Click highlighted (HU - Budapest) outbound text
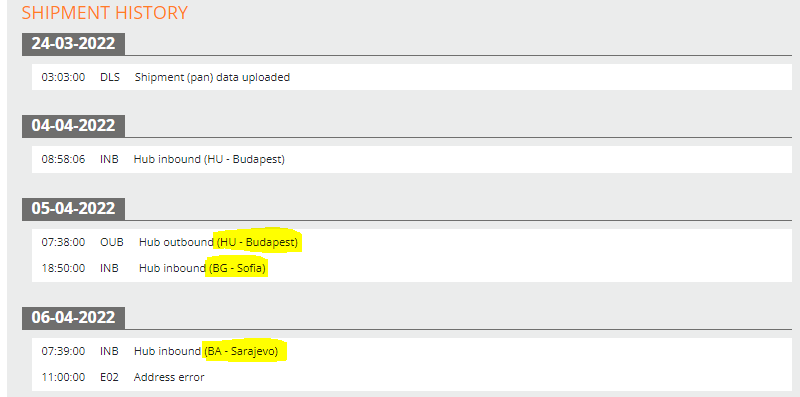Image resolution: width=800 pixels, height=397 pixels. [257, 242]
